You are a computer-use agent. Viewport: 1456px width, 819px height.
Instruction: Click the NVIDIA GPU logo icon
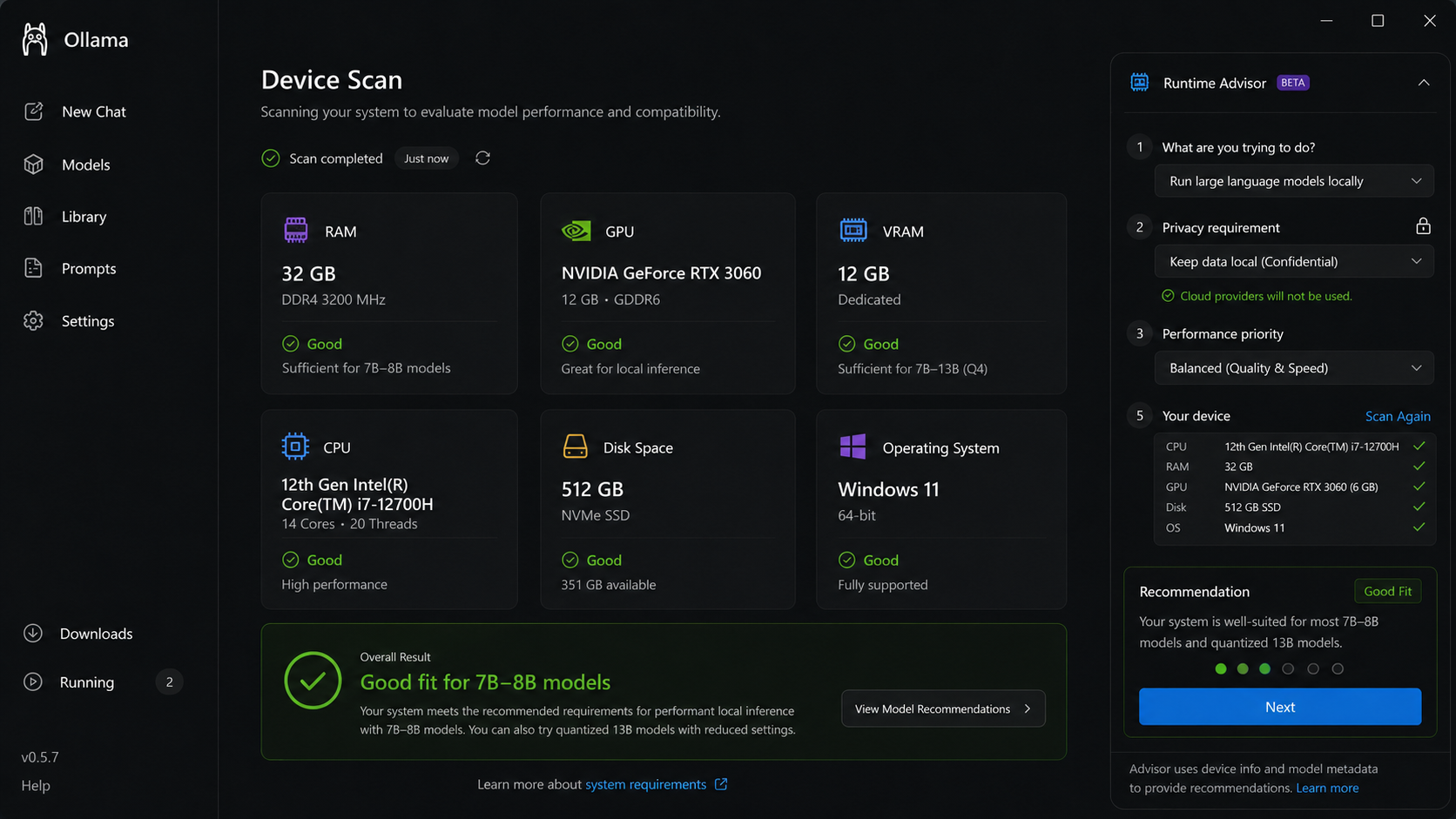(576, 231)
